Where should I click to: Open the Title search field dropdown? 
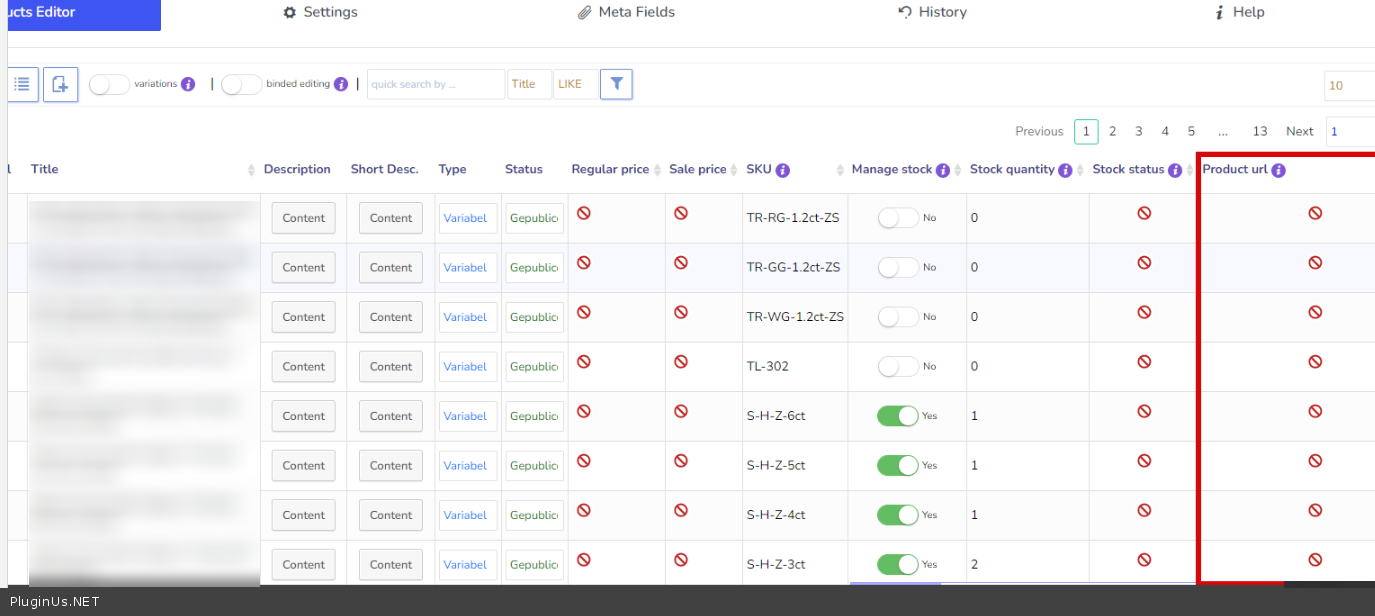tap(529, 85)
